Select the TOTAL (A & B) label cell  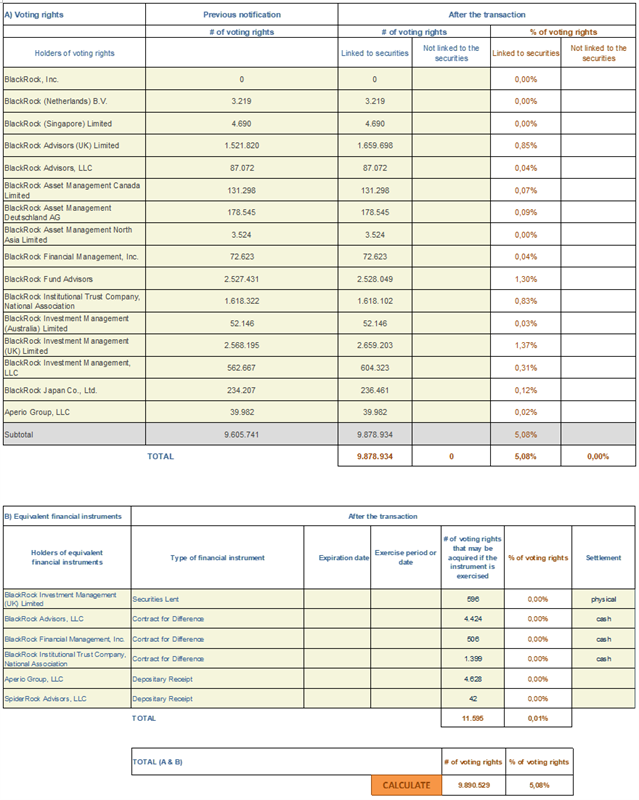[286, 762]
